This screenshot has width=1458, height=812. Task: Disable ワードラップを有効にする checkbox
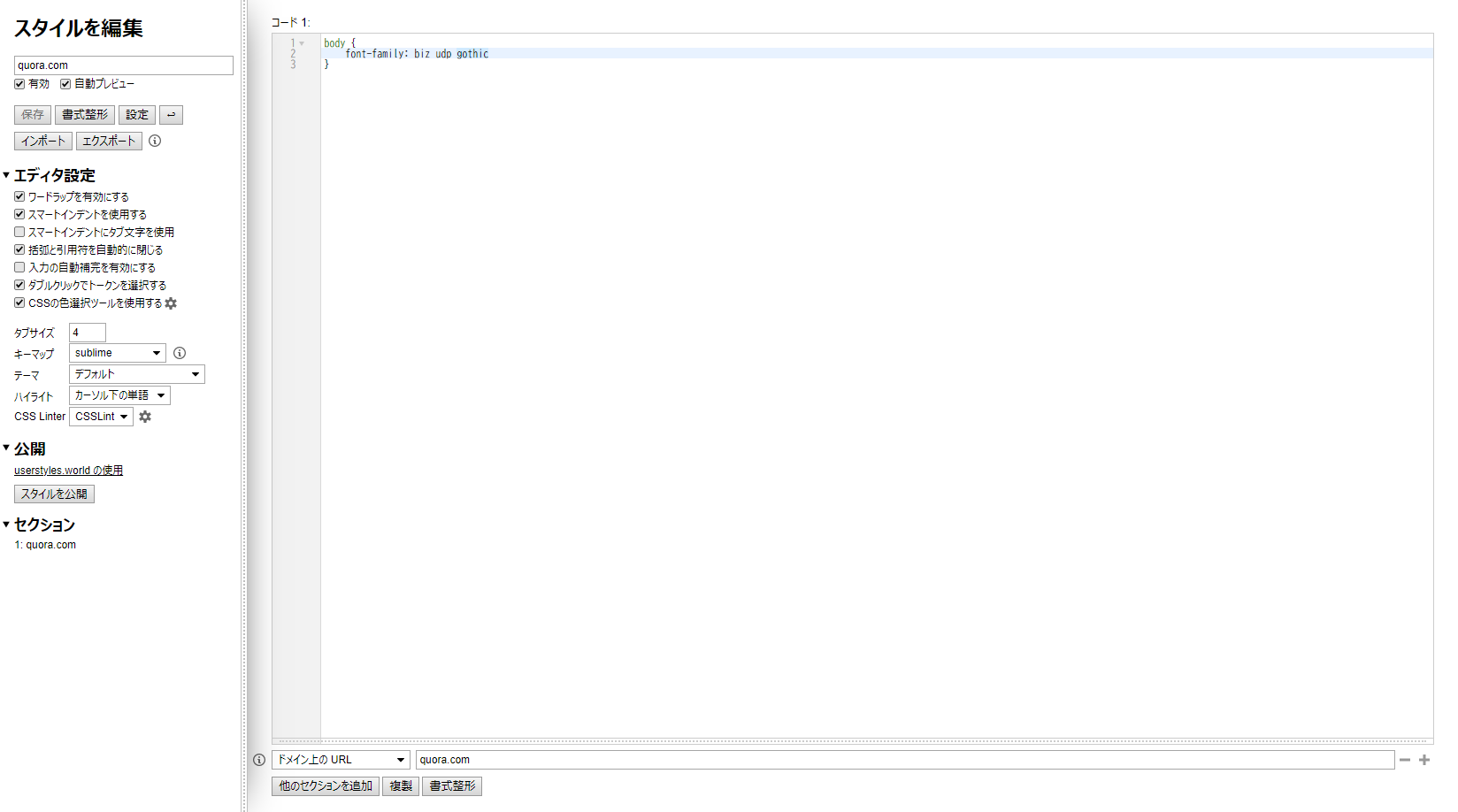(19, 196)
